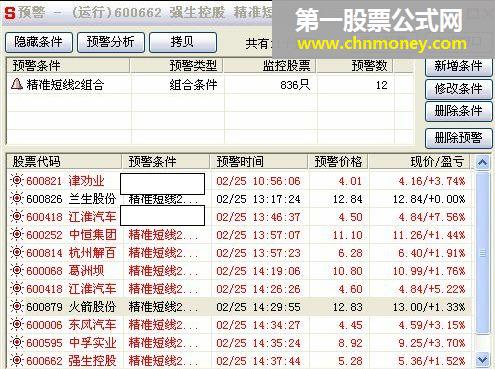Click alert time 02/25 10:56:06
The height and width of the screenshot is (369, 495).
coord(258,181)
